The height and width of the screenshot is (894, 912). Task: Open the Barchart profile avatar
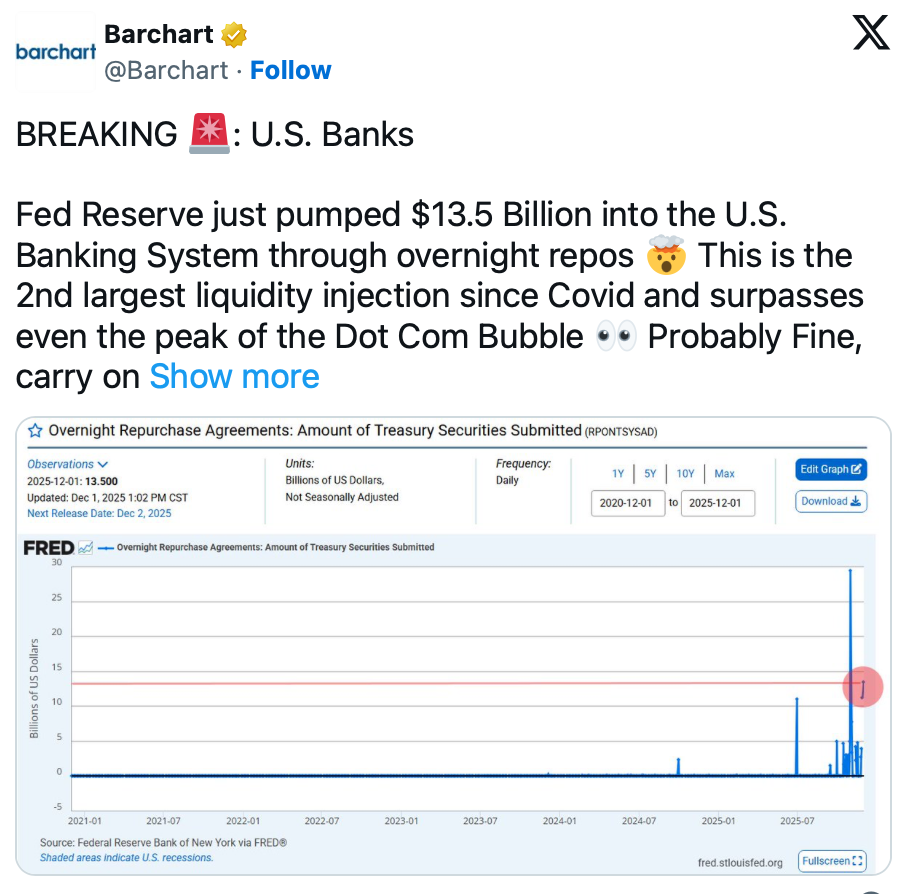point(55,52)
